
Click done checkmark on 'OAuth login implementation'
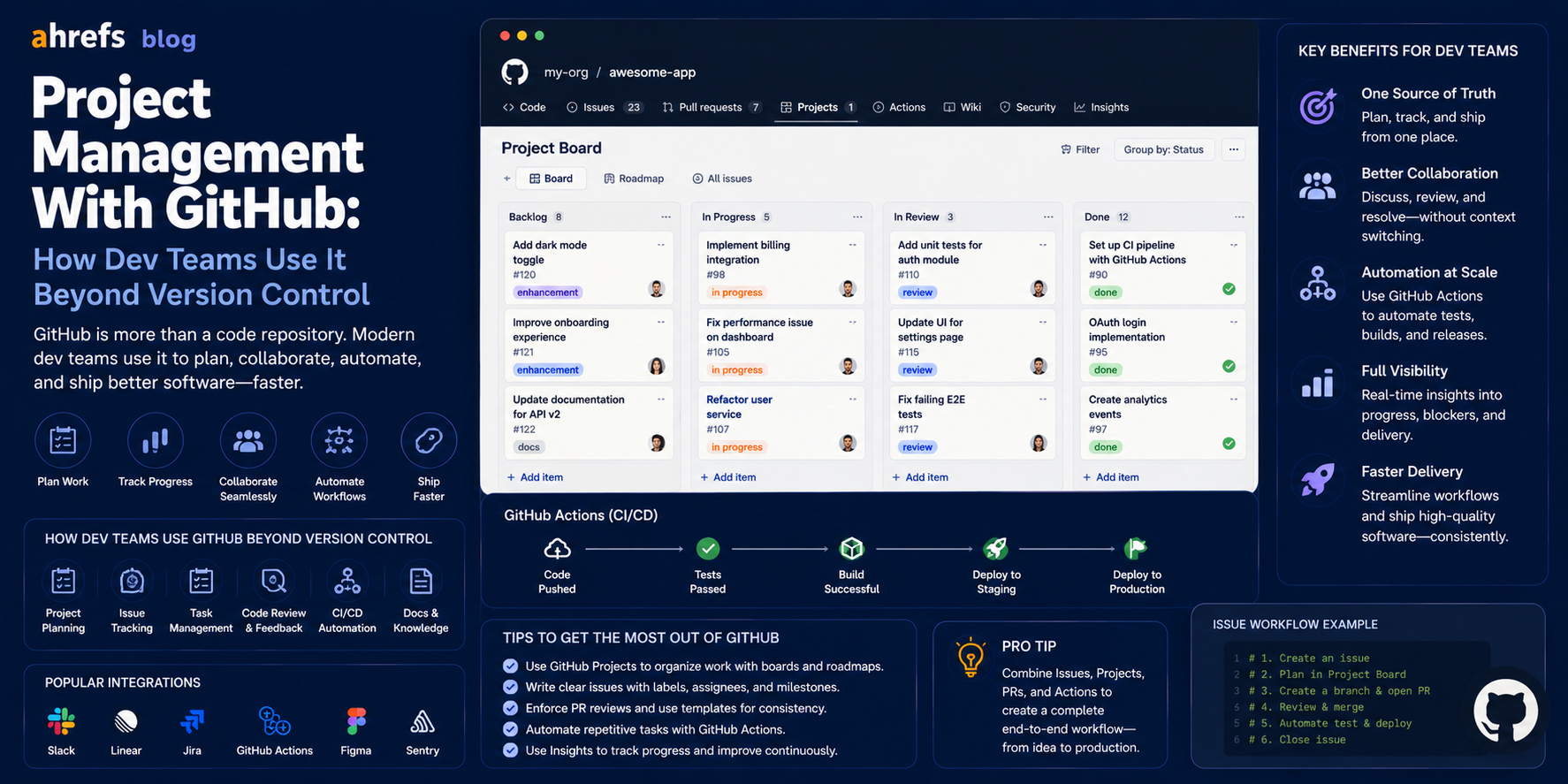pyautogui.click(x=1229, y=366)
